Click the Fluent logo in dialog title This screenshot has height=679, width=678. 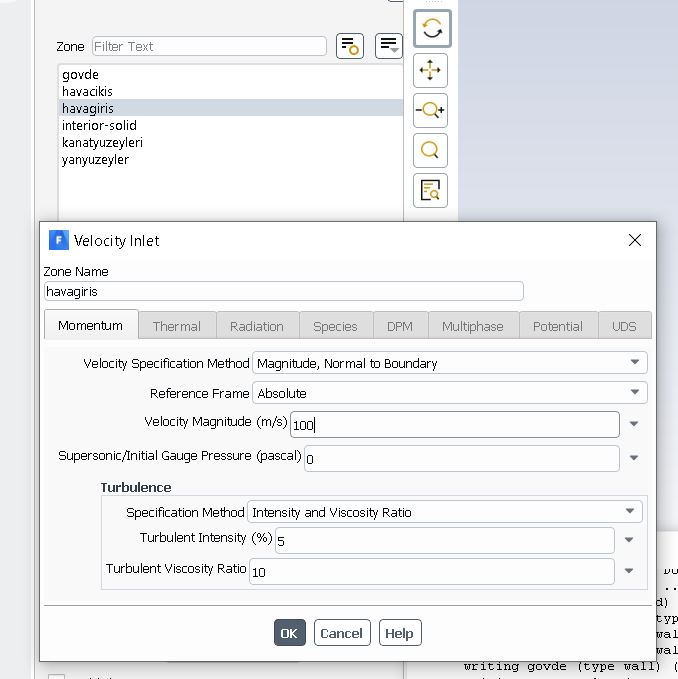coord(59,240)
